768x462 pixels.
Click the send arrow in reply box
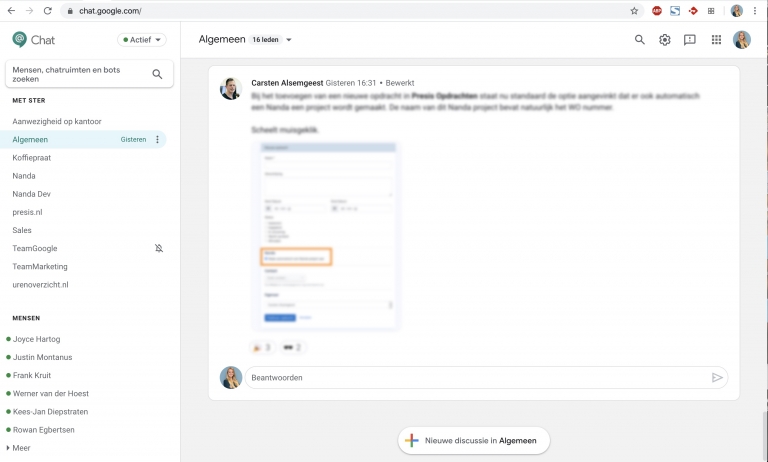717,378
